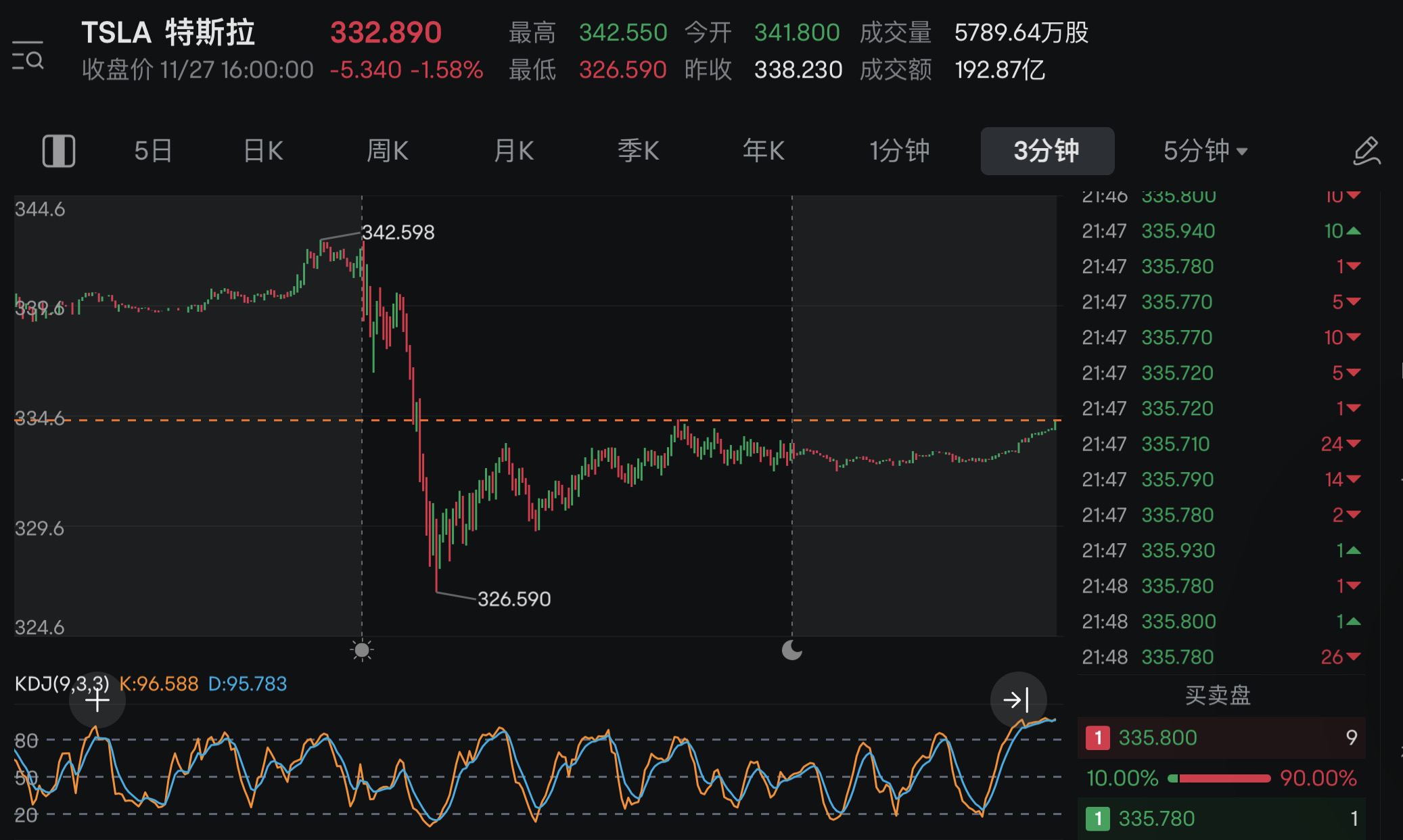Click the trade row 21:47 335.940
This screenshot has height=840, width=1403.
(1222, 231)
